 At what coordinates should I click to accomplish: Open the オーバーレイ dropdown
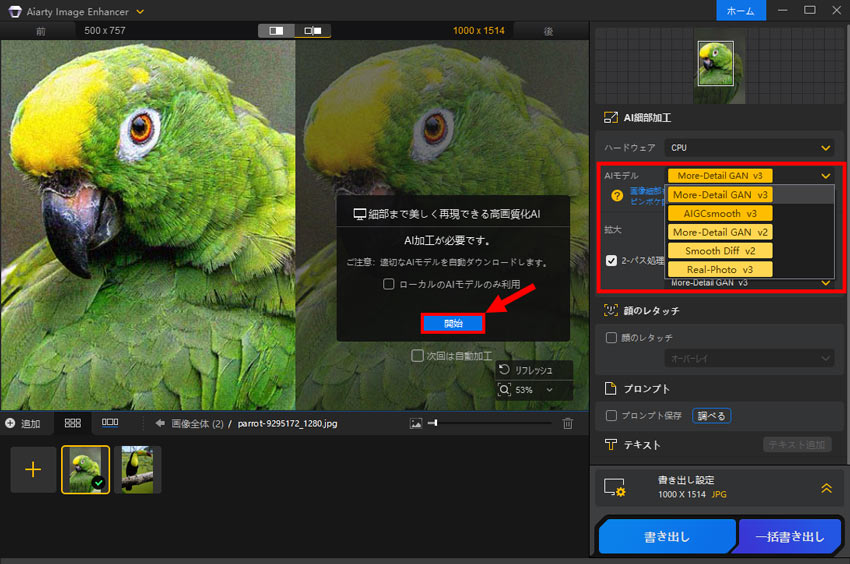click(750, 358)
